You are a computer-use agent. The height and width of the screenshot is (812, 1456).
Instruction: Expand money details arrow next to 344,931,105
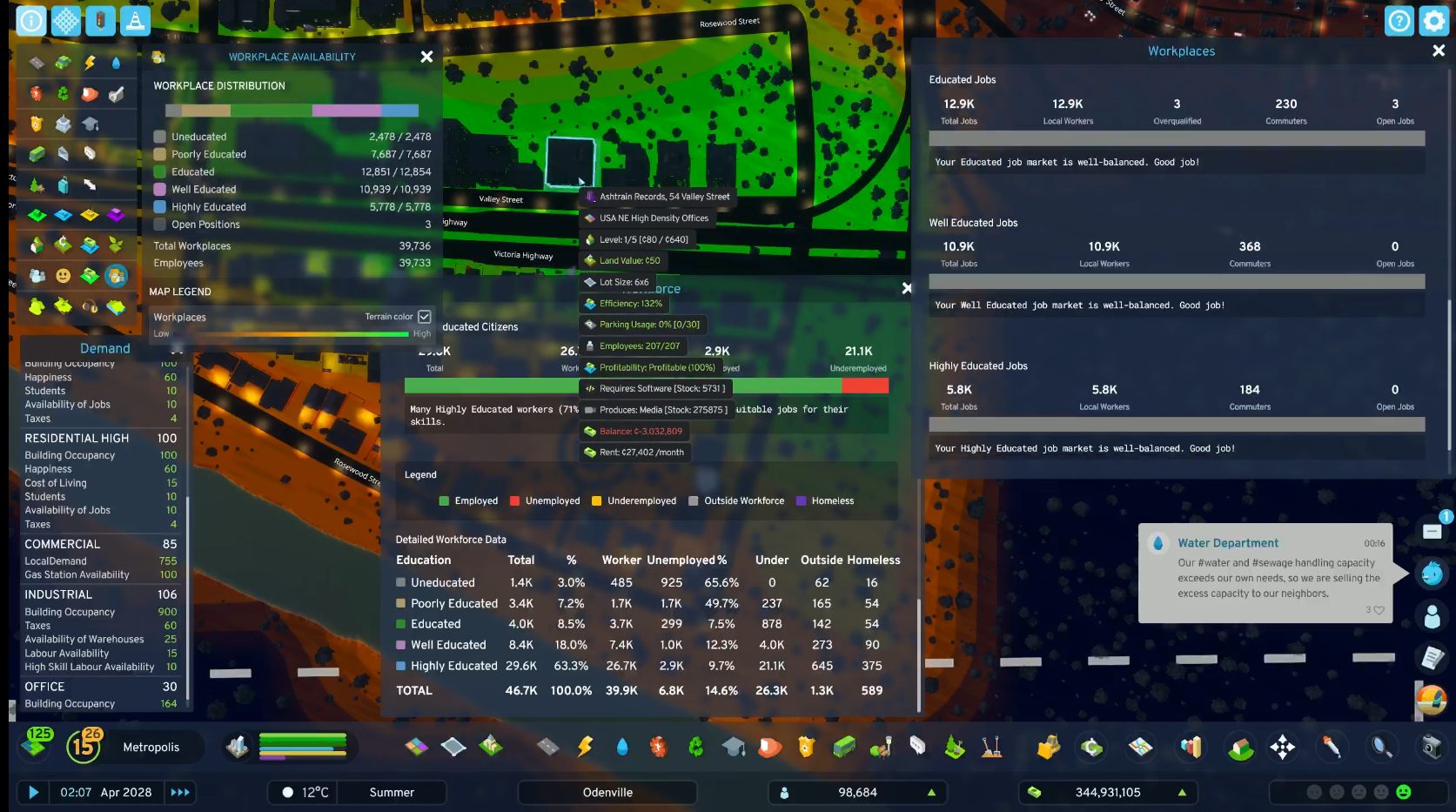(x=1182, y=792)
